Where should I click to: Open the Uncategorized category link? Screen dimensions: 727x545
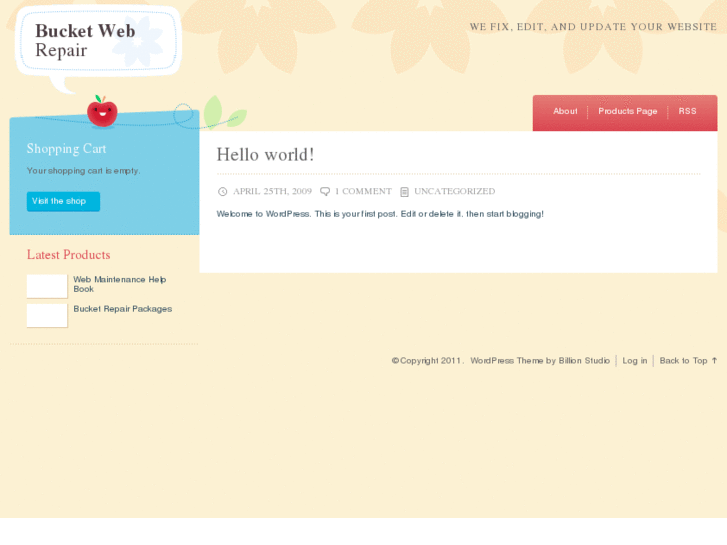[x=454, y=191]
